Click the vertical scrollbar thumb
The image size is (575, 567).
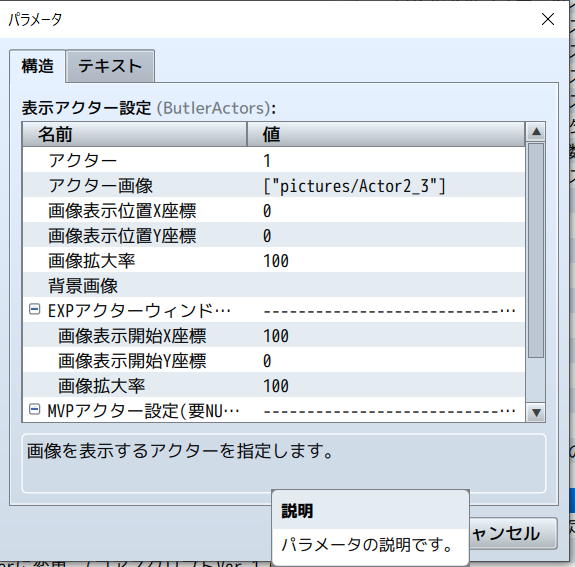tap(536, 250)
